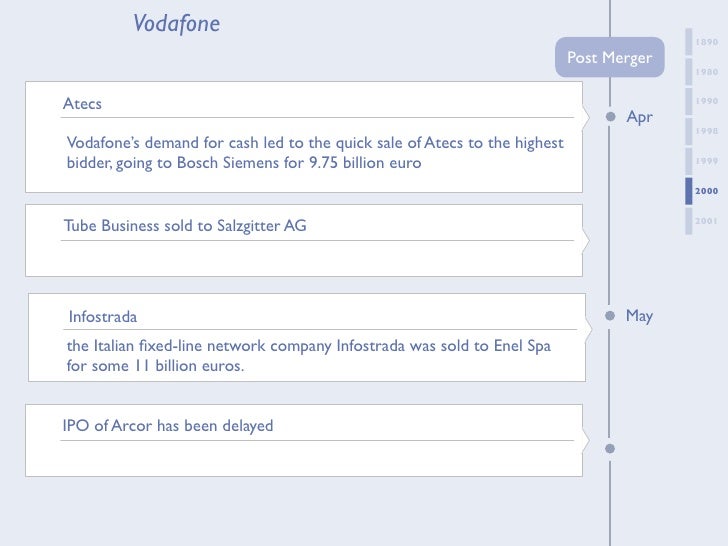Select the 1890 year in timeline index
The height and width of the screenshot is (546, 728).
707,42
